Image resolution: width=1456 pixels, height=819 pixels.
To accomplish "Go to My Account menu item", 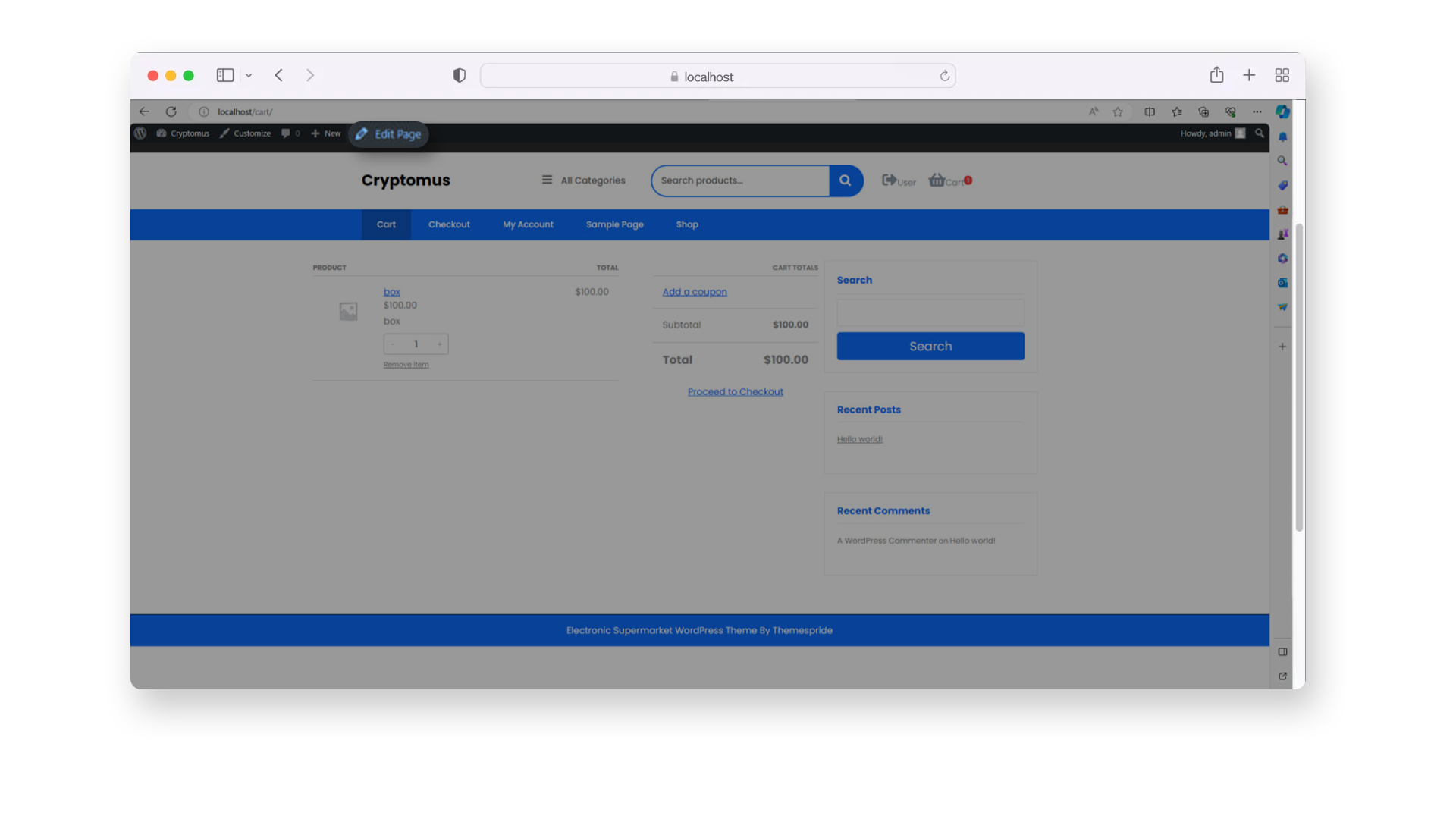I will point(528,224).
